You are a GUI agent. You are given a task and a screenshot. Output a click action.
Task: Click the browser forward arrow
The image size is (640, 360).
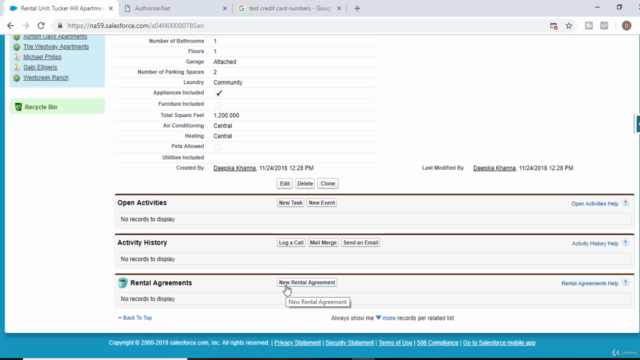point(26,26)
